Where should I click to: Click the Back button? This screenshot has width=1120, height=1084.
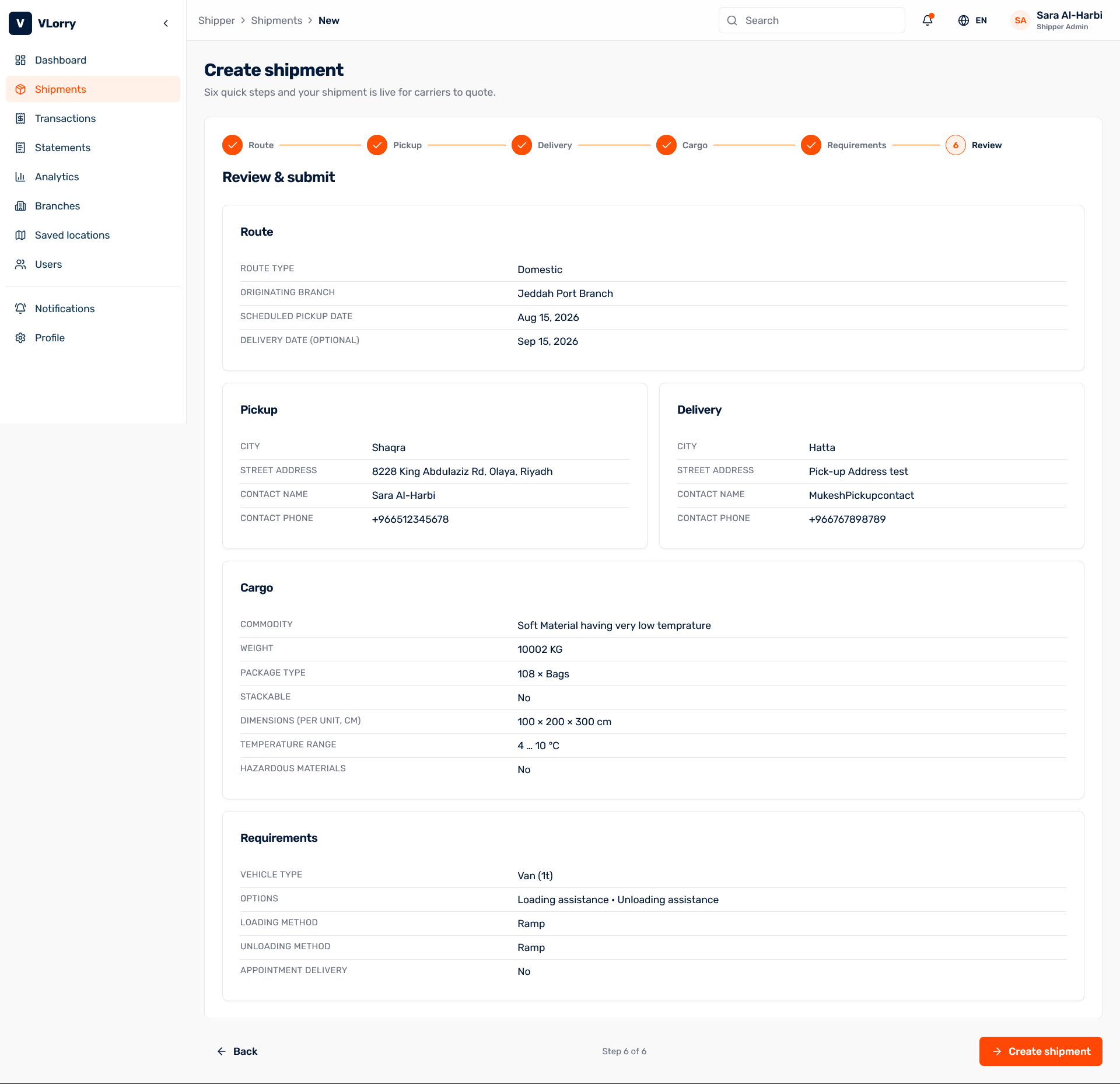tap(237, 1051)
